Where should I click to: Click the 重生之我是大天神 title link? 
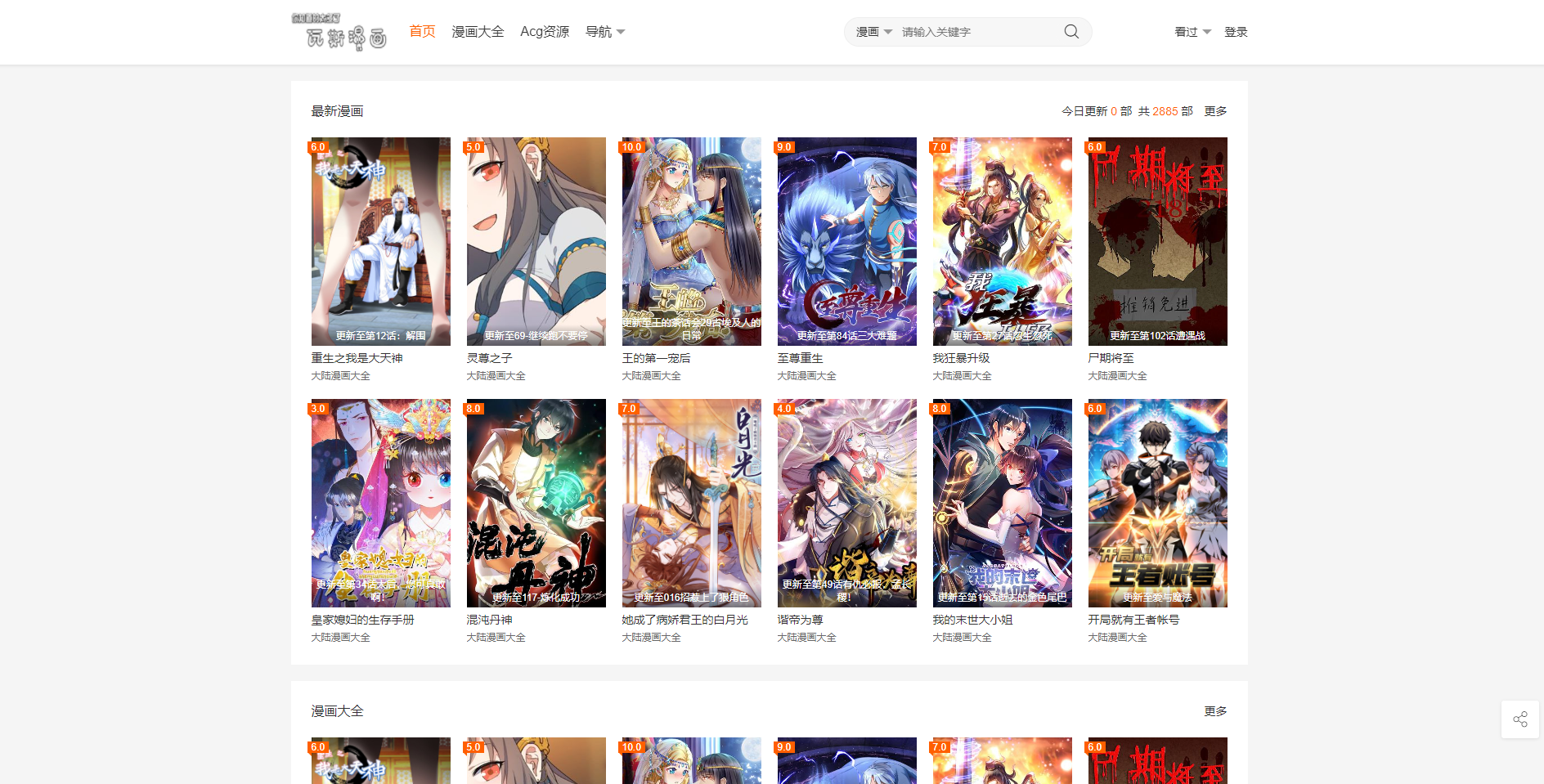tap(357, 358)
